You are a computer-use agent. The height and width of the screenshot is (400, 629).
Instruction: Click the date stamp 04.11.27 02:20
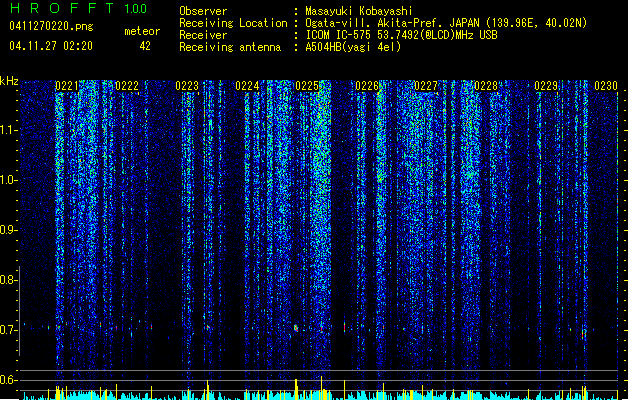(51, 46)
